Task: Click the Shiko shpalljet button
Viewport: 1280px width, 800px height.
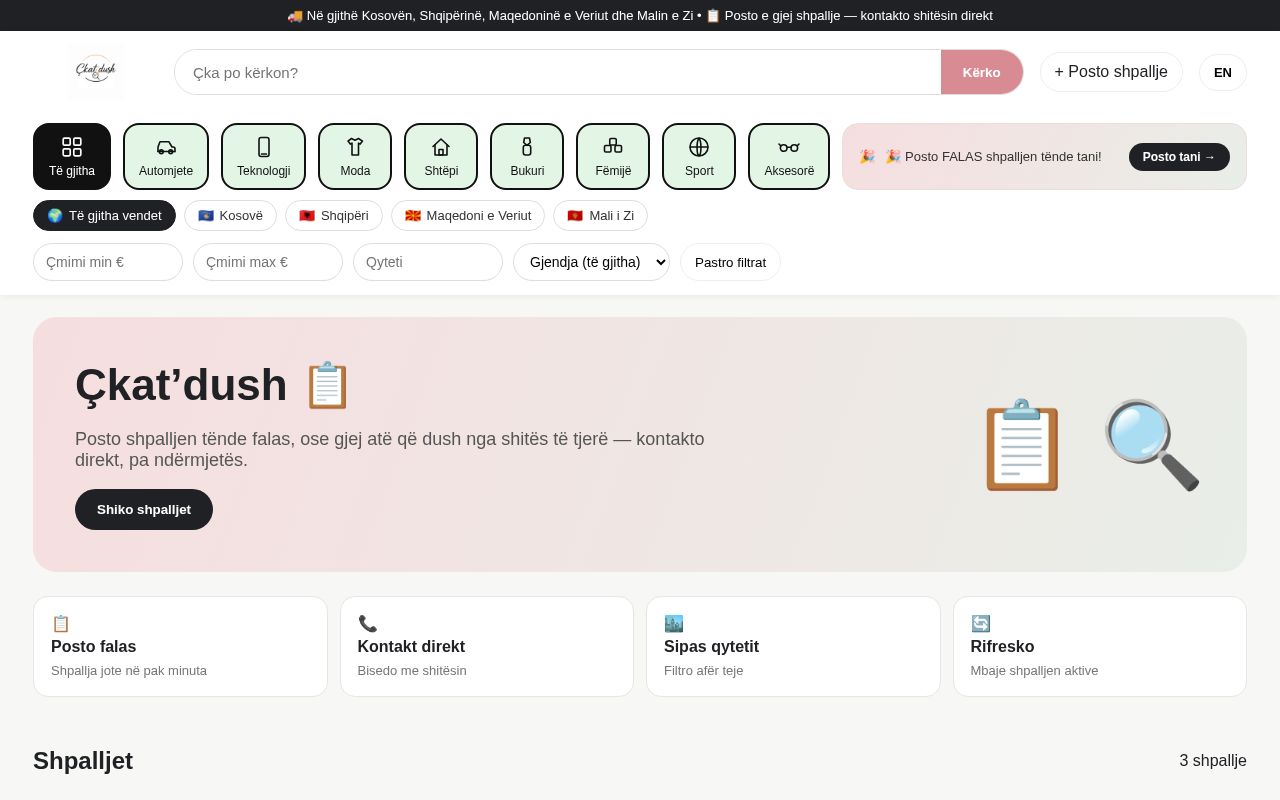Action: [144, 509]
